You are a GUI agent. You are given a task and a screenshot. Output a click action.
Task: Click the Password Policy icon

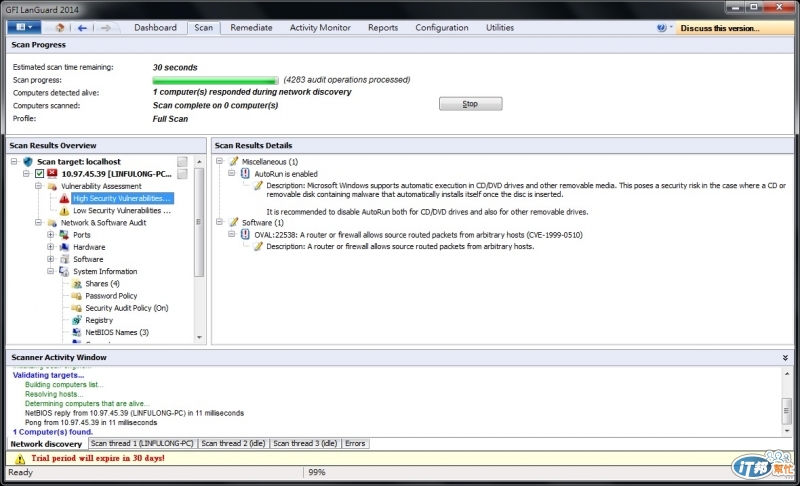pos(77,296)
